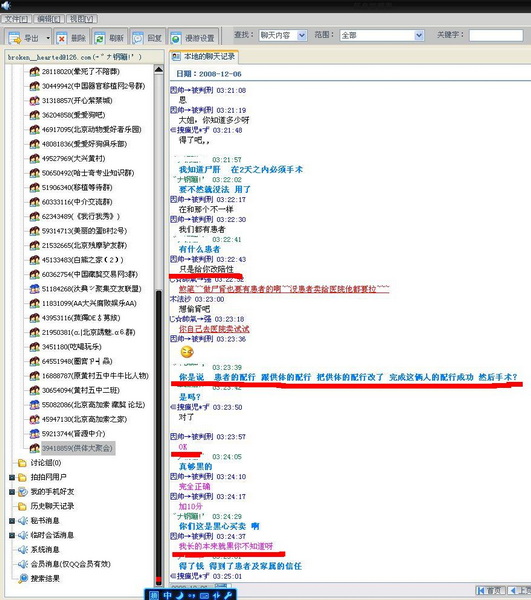
Task: Click the group icon beside 31318857
Action: (x=34, y=101)
